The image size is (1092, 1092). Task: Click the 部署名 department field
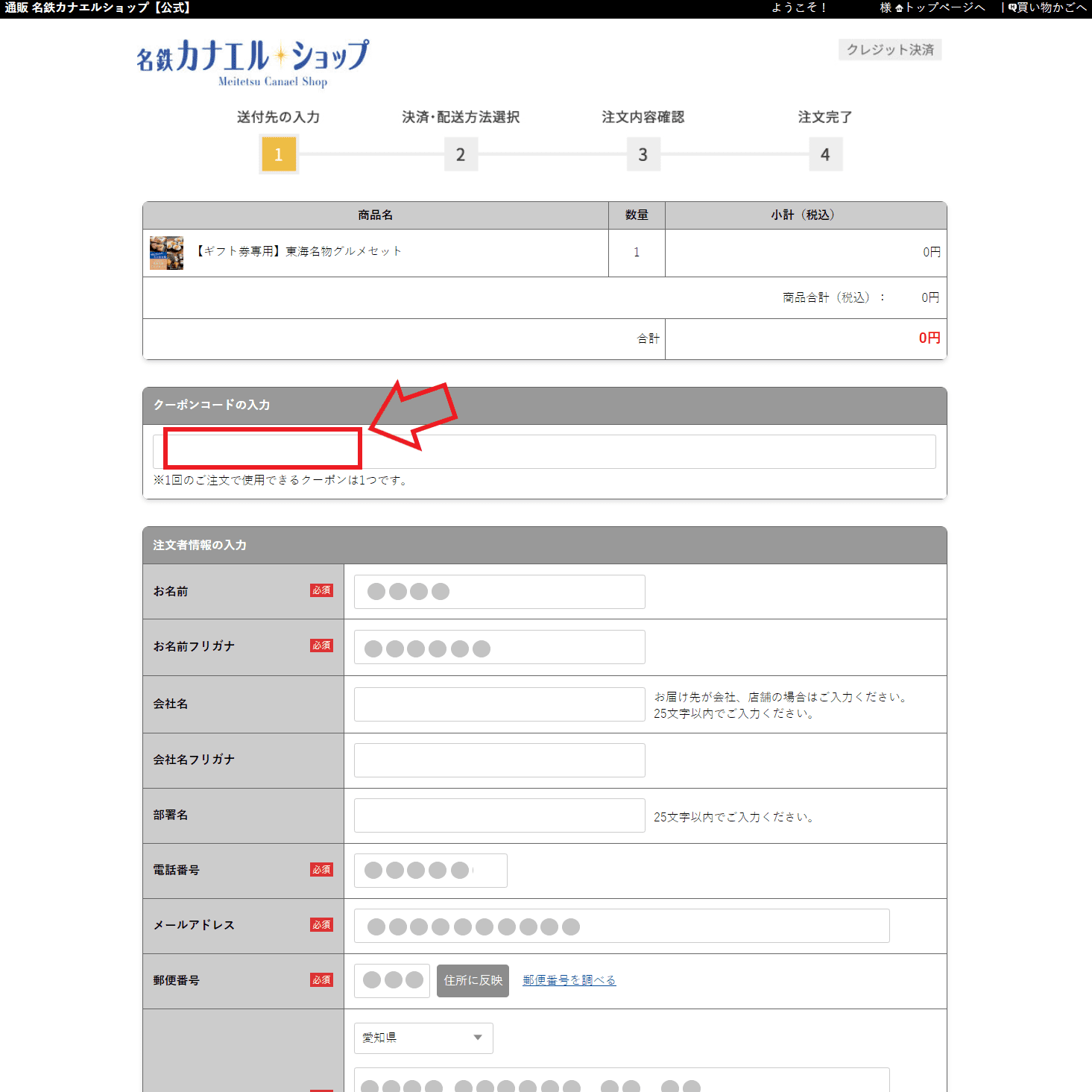point(499,815)
